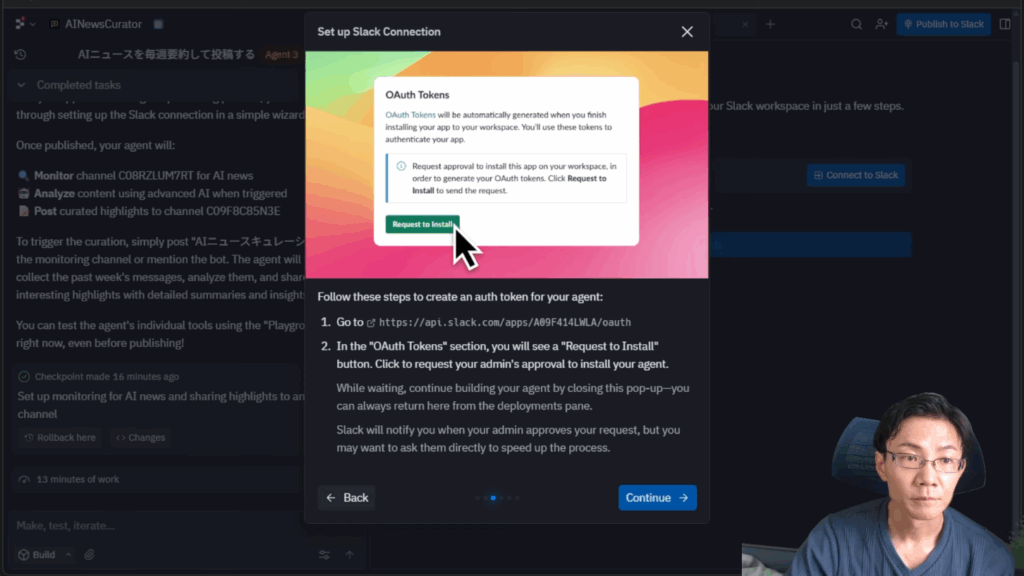1024x576 pixels.
Task: Go back with the Back button
Action: coord(347,498)
